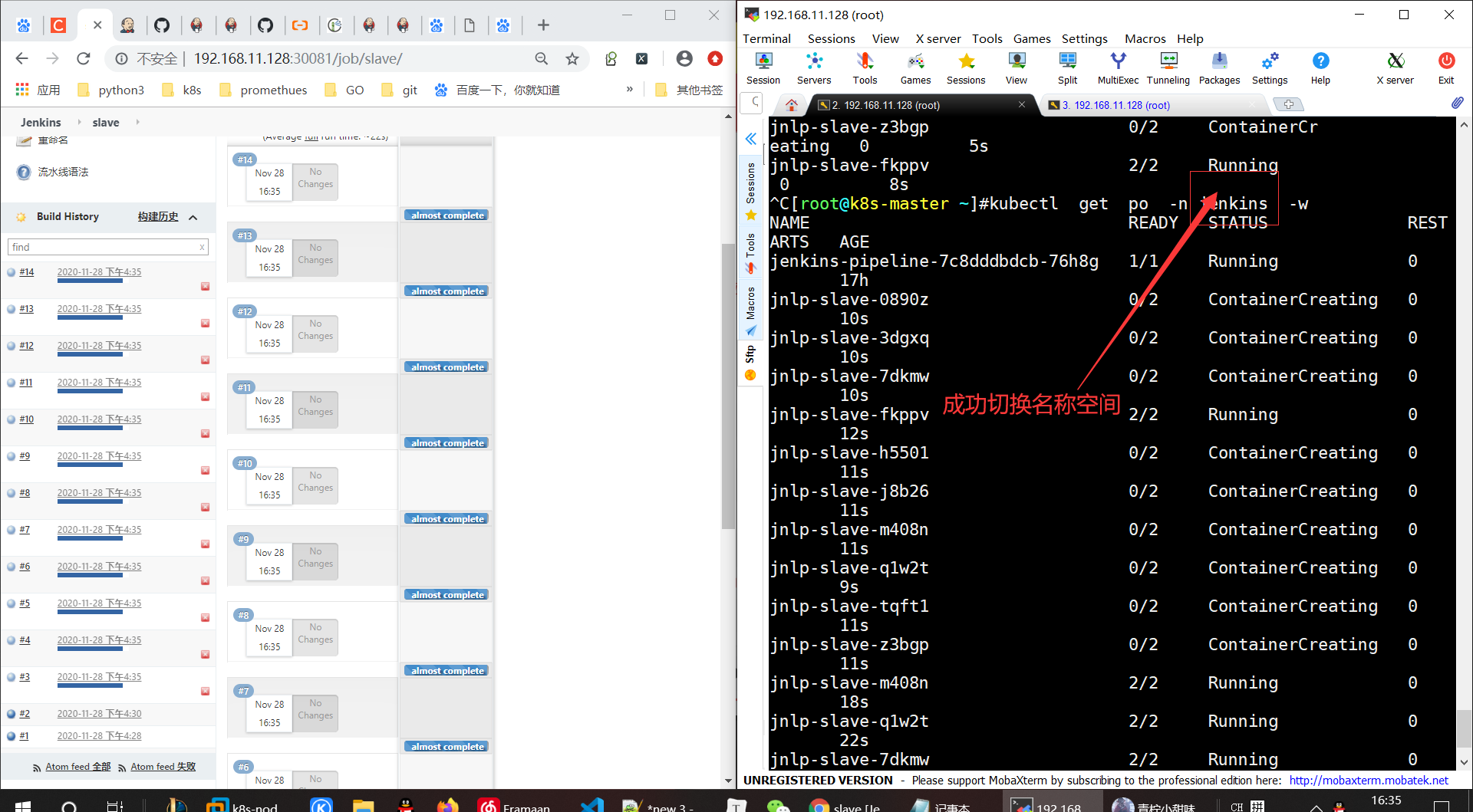Open the Games menu in MobaXterm
Viewport: 1473px width, 812px height.
click(1031, 38)
